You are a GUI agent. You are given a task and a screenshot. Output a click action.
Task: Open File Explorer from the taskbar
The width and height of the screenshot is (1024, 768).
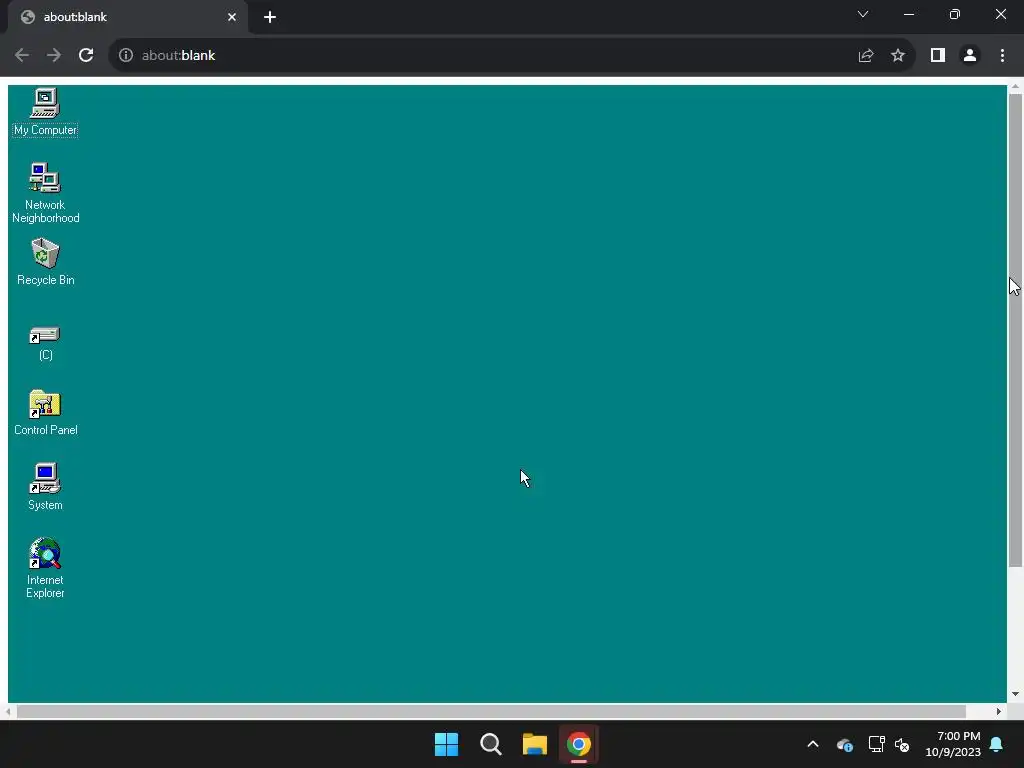pos(535,744)
